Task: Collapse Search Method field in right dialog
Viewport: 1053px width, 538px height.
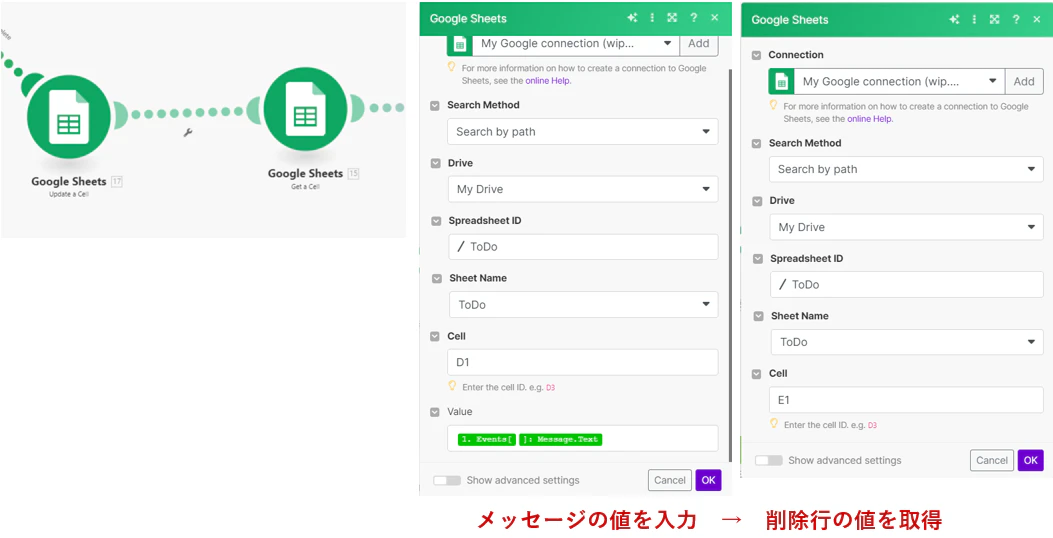Action: (x=756, y=143)
